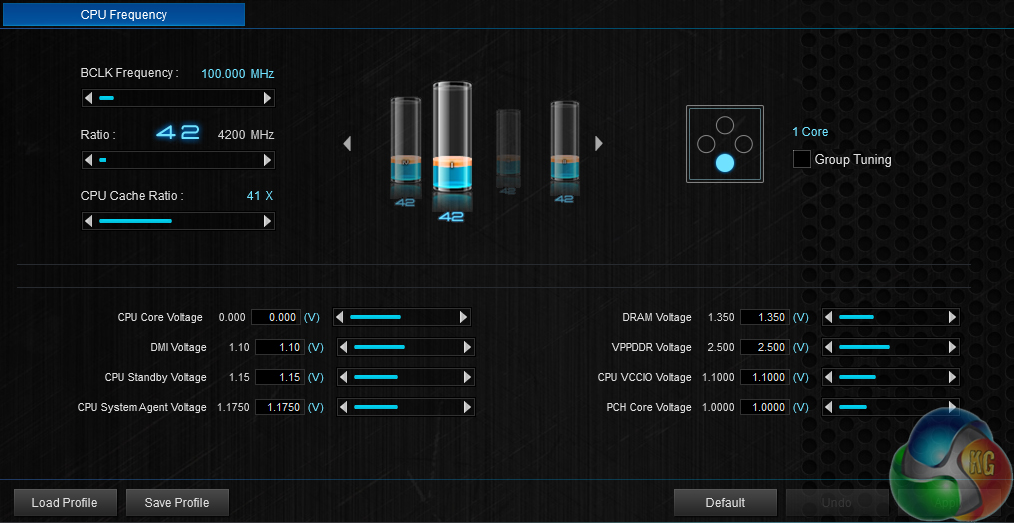
Task: Click the greyed-out Undo button
Action: 837,502
